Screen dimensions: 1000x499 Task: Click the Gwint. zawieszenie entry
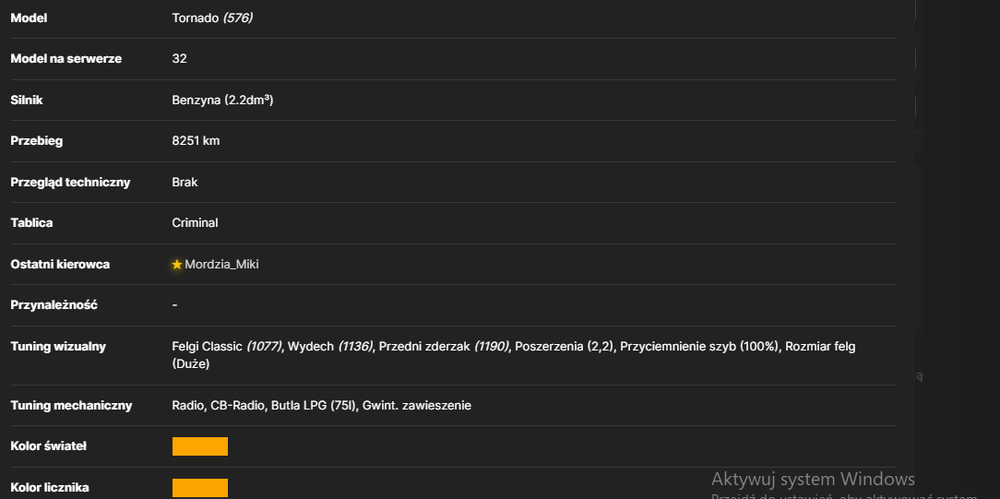[416, 405]
